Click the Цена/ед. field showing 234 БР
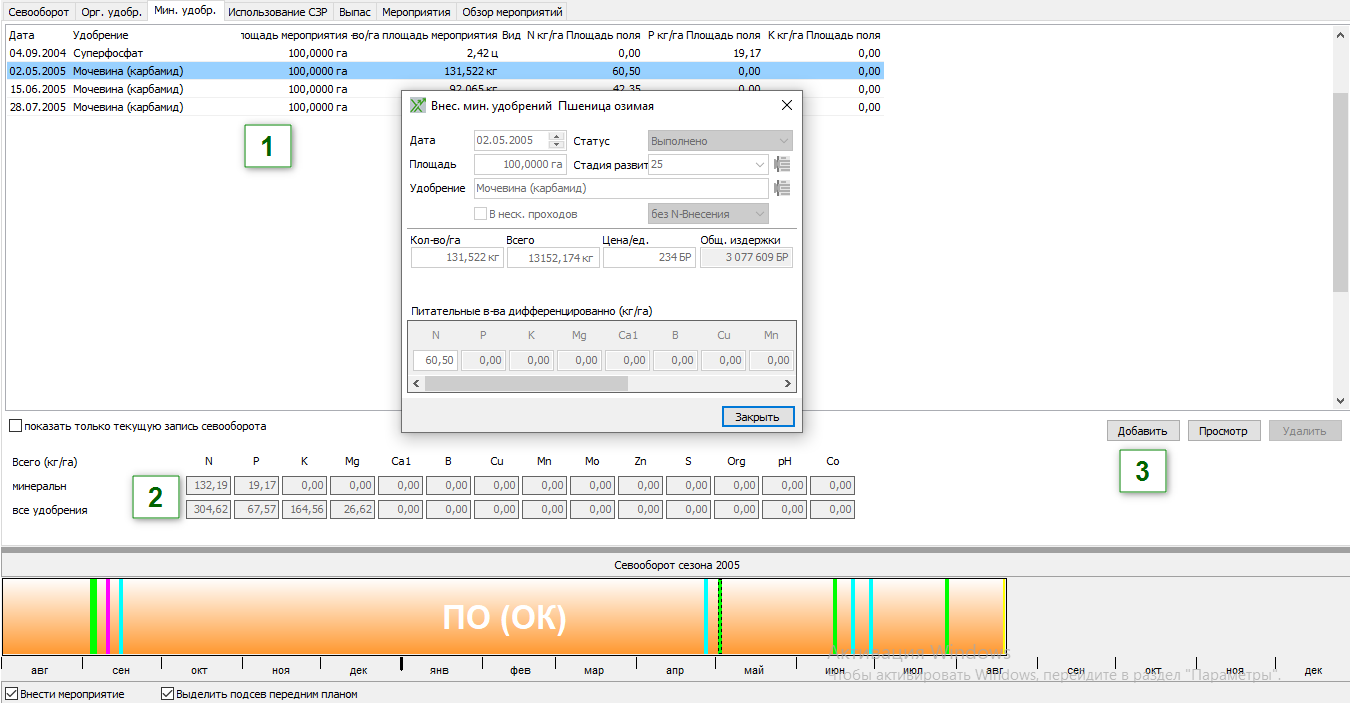1350x703 pixels. [x=649, y=258]
